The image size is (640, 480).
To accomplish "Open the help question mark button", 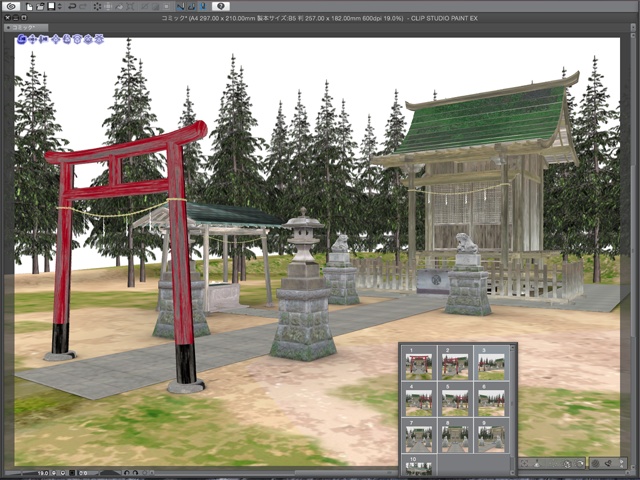I will click(221, 6).
